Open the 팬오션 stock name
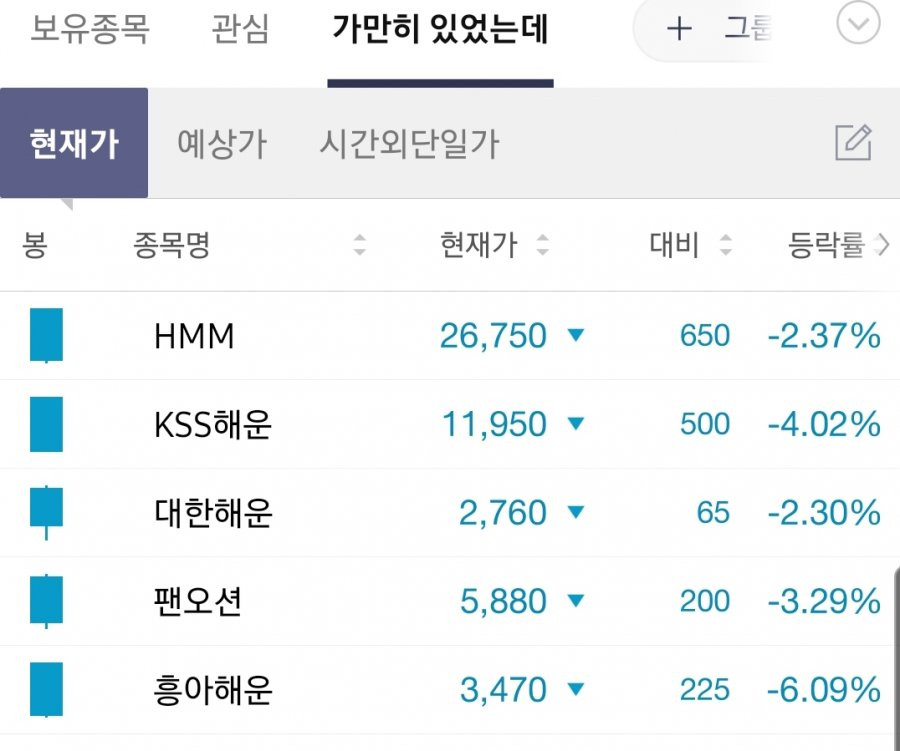900x751 pixels. click(197, 601)
